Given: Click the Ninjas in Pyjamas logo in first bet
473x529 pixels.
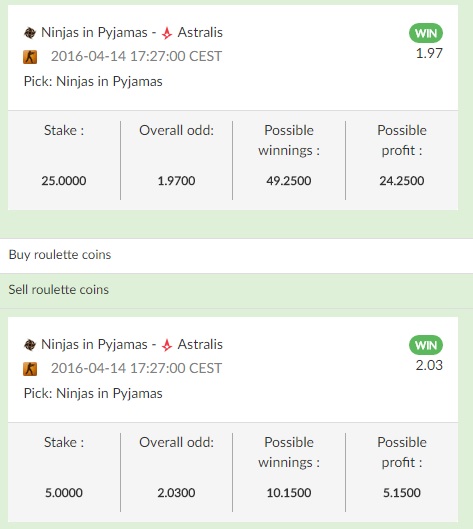Looking at the screenshot, I should coord(30,33).
